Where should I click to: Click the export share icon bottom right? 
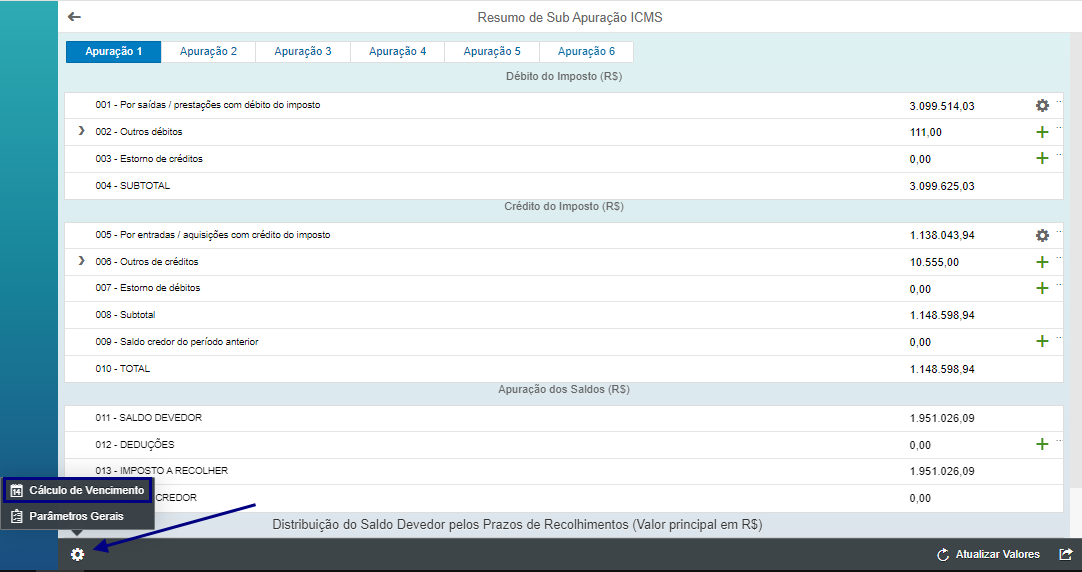(x=1065, y=554)
